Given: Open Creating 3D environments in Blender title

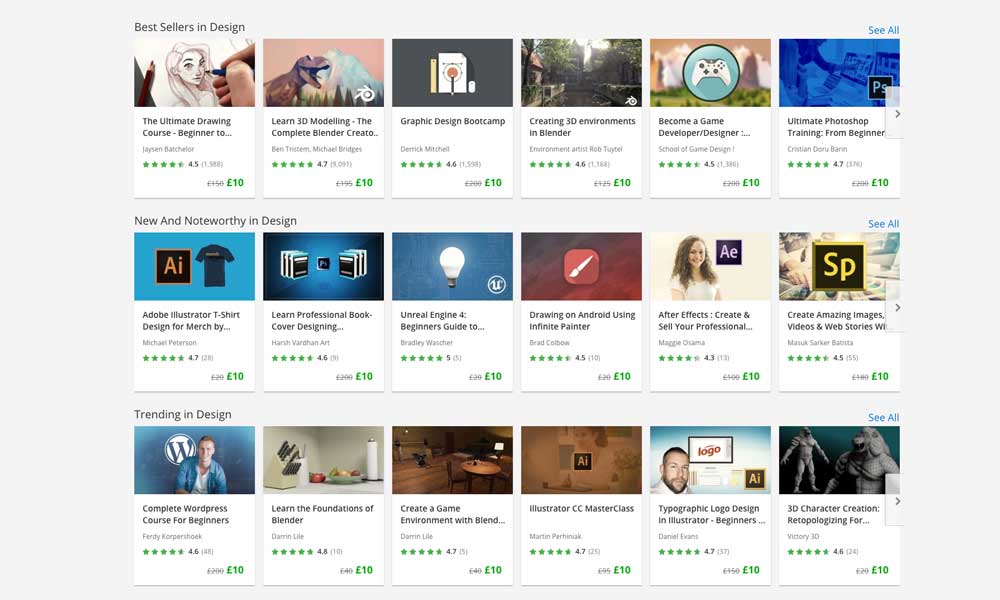Looking at the screenshot, I should [581, 127].
